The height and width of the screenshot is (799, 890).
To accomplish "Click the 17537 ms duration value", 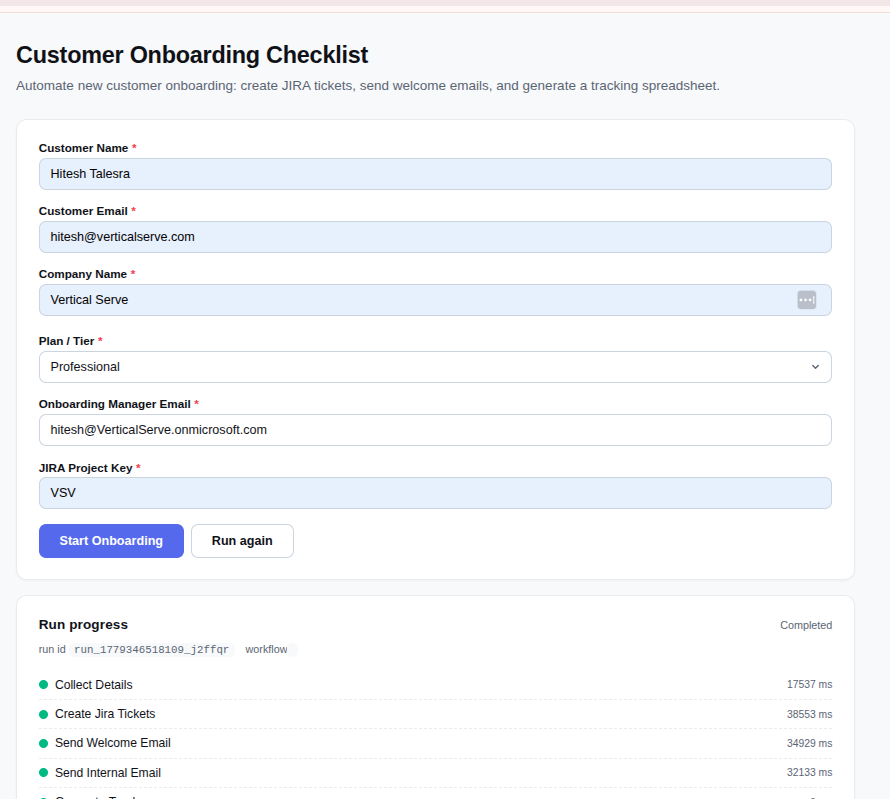I will point(809,684).
